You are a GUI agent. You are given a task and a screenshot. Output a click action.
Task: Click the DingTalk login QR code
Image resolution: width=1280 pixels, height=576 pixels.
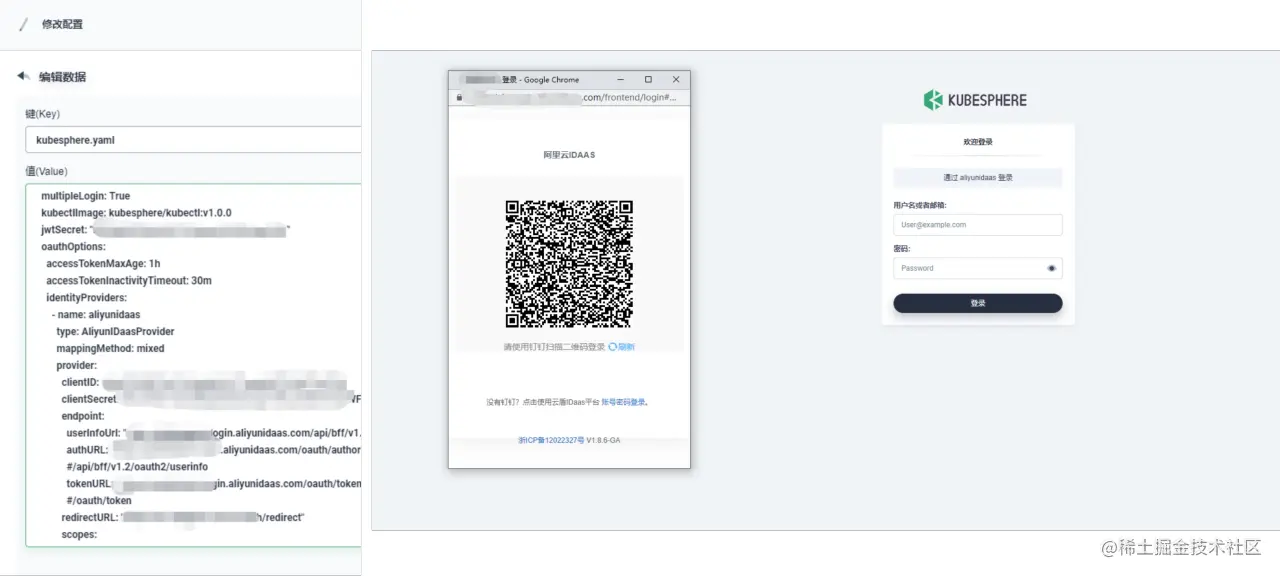coord(569,264)
